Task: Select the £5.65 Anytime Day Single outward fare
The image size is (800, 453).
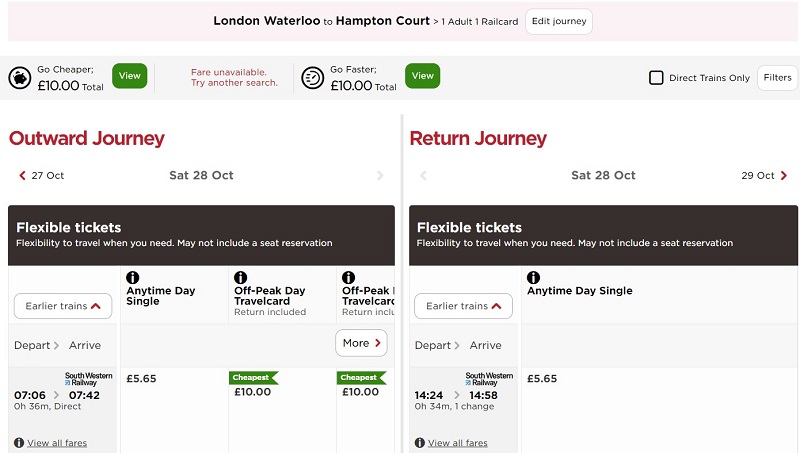Action: [x=141, y=379]
